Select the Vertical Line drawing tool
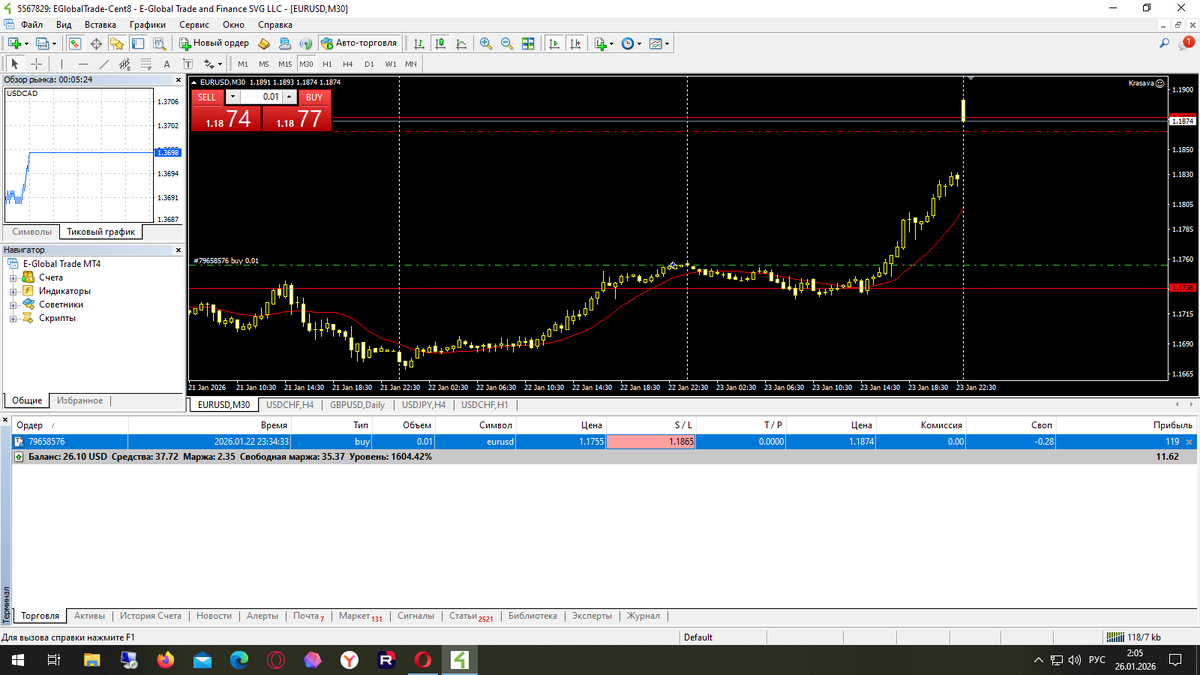This screenshot has height=675, width=1200. (62, 64)
